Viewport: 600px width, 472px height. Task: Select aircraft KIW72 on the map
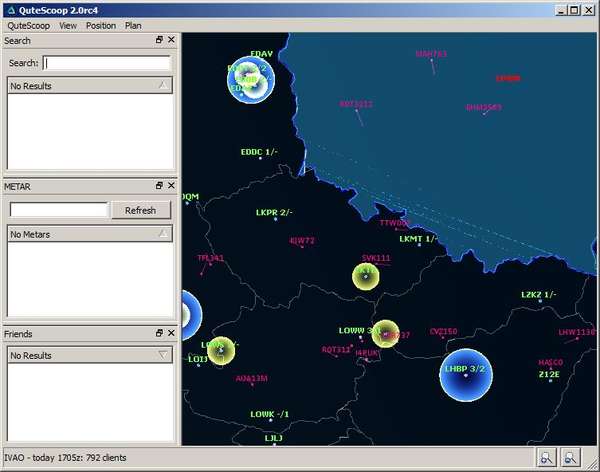302,241
